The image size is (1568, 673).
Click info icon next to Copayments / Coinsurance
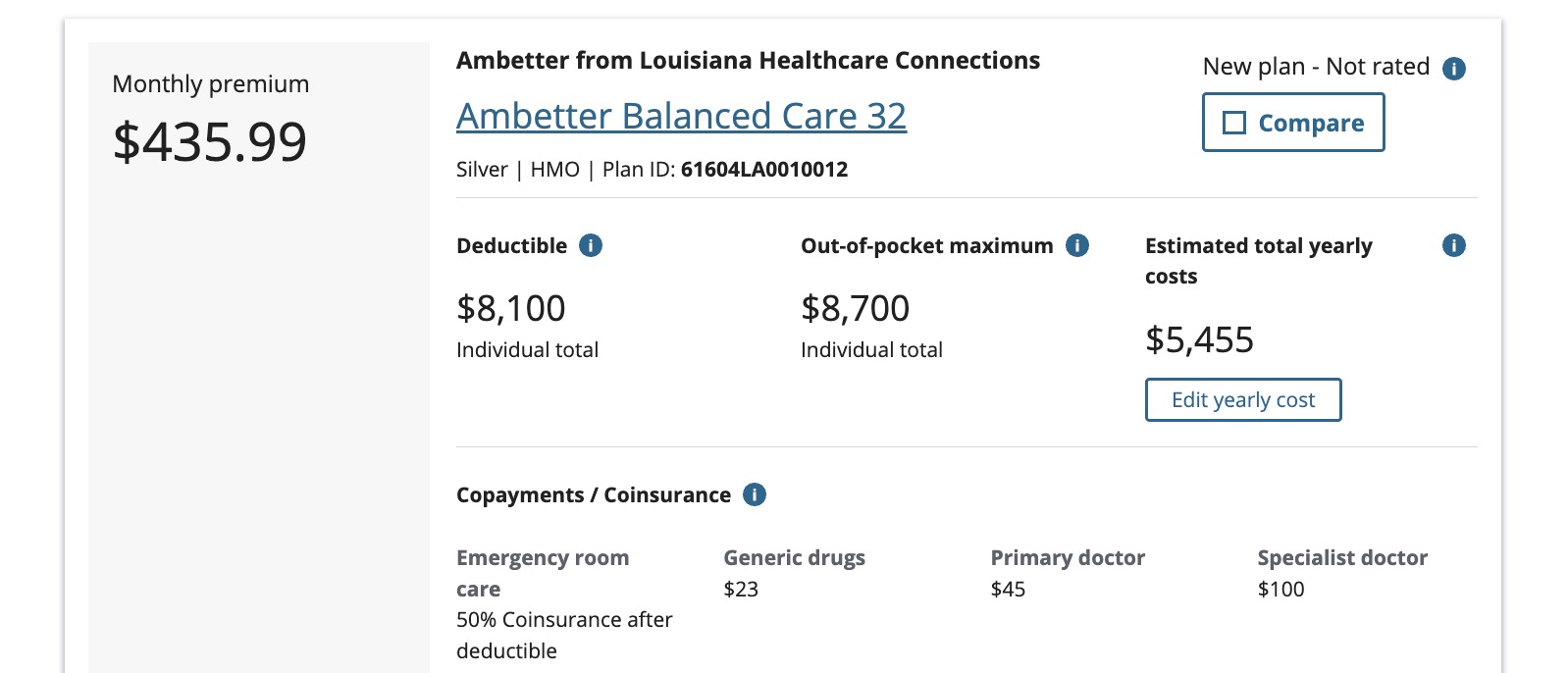tap(755, 494)
